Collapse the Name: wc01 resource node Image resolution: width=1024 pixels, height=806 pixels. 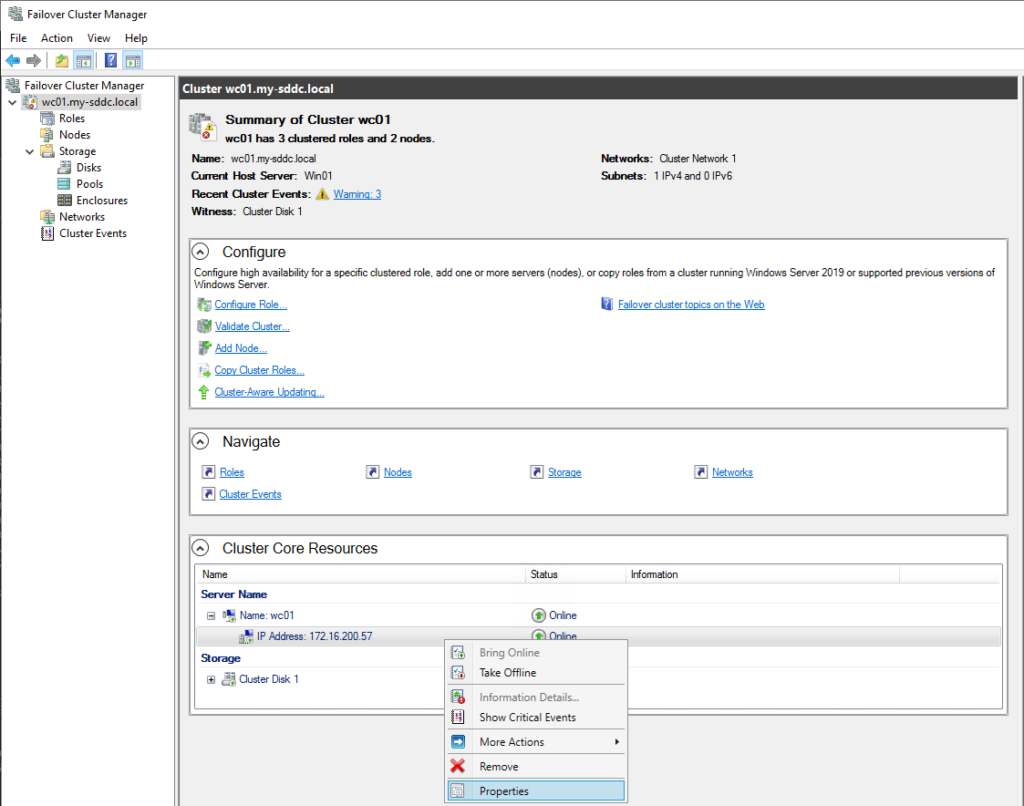point(211,616)
